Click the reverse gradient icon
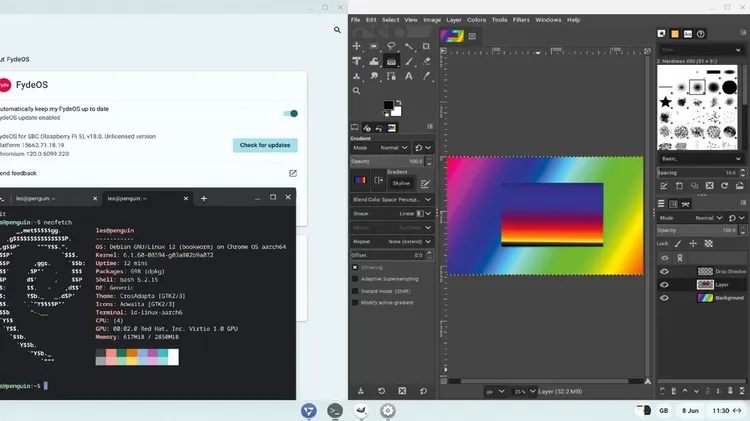The width and height of the screenshot is (750, 421). pyautogui.click(x=378, y=180)
